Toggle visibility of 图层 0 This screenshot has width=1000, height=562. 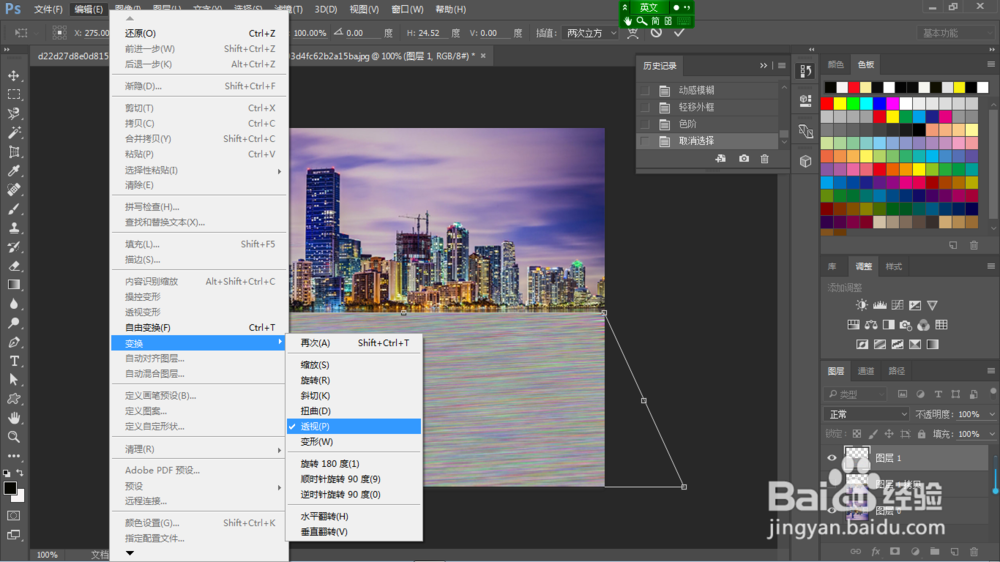pyautogui.click(x=832, y=510)
